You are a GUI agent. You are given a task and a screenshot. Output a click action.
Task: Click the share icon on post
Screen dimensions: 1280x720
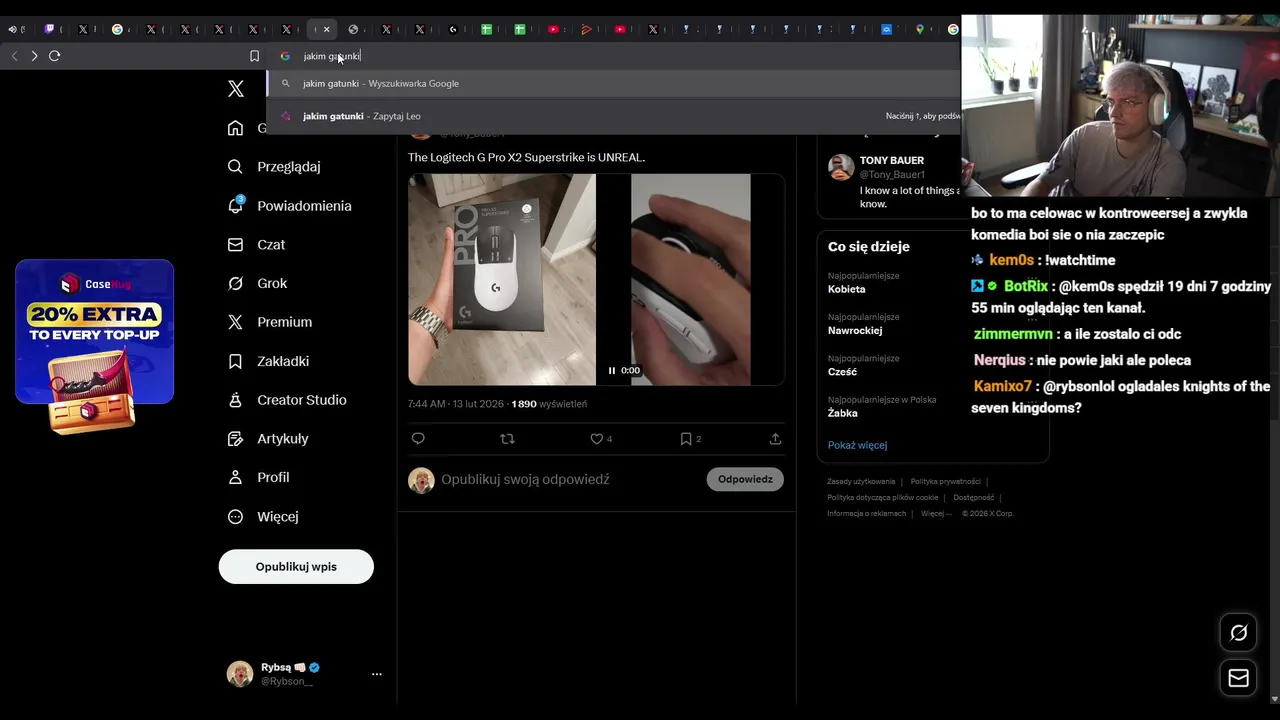pyautogui.click(x=775, y=439)
